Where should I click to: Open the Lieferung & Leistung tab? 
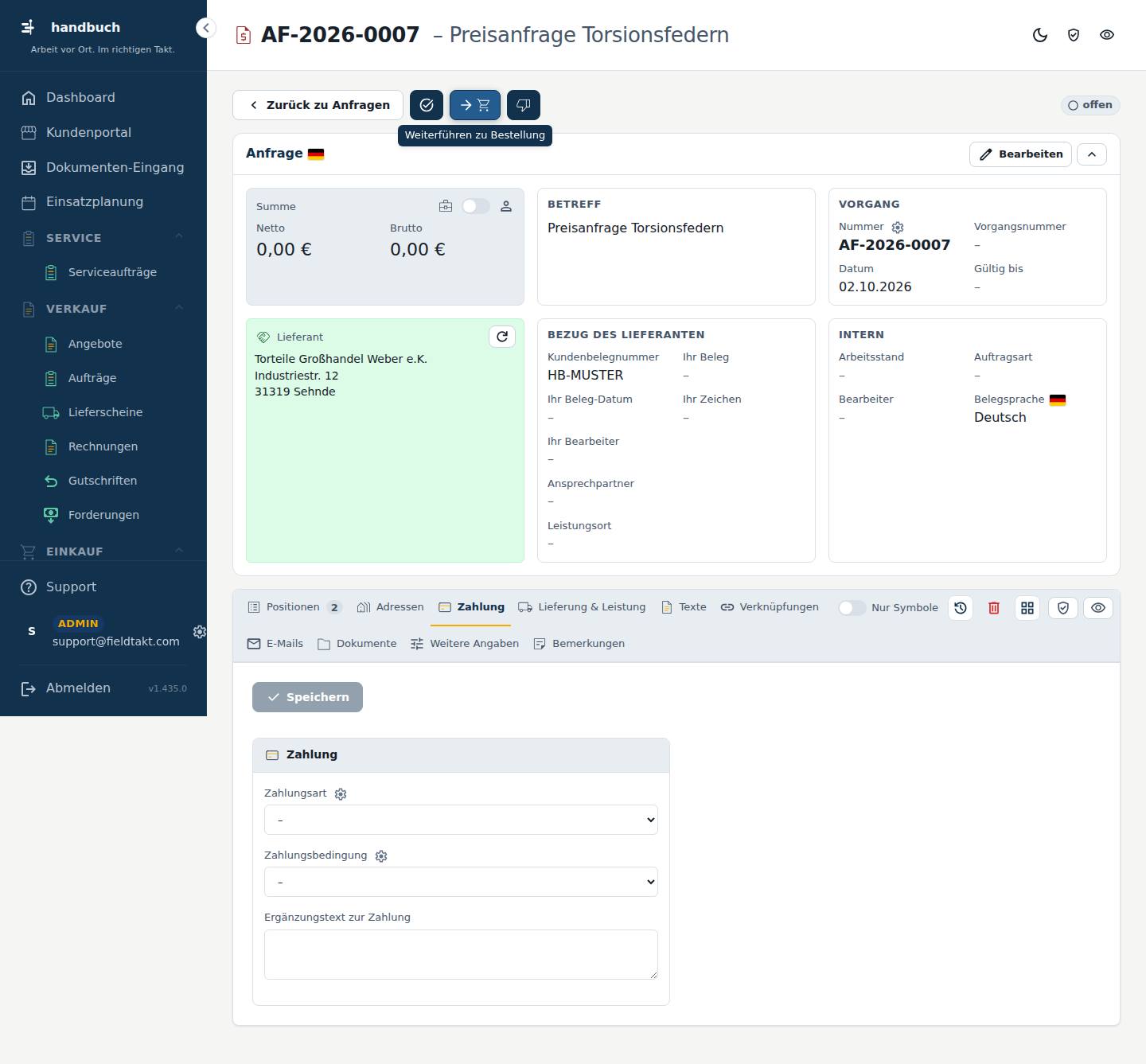582,607
